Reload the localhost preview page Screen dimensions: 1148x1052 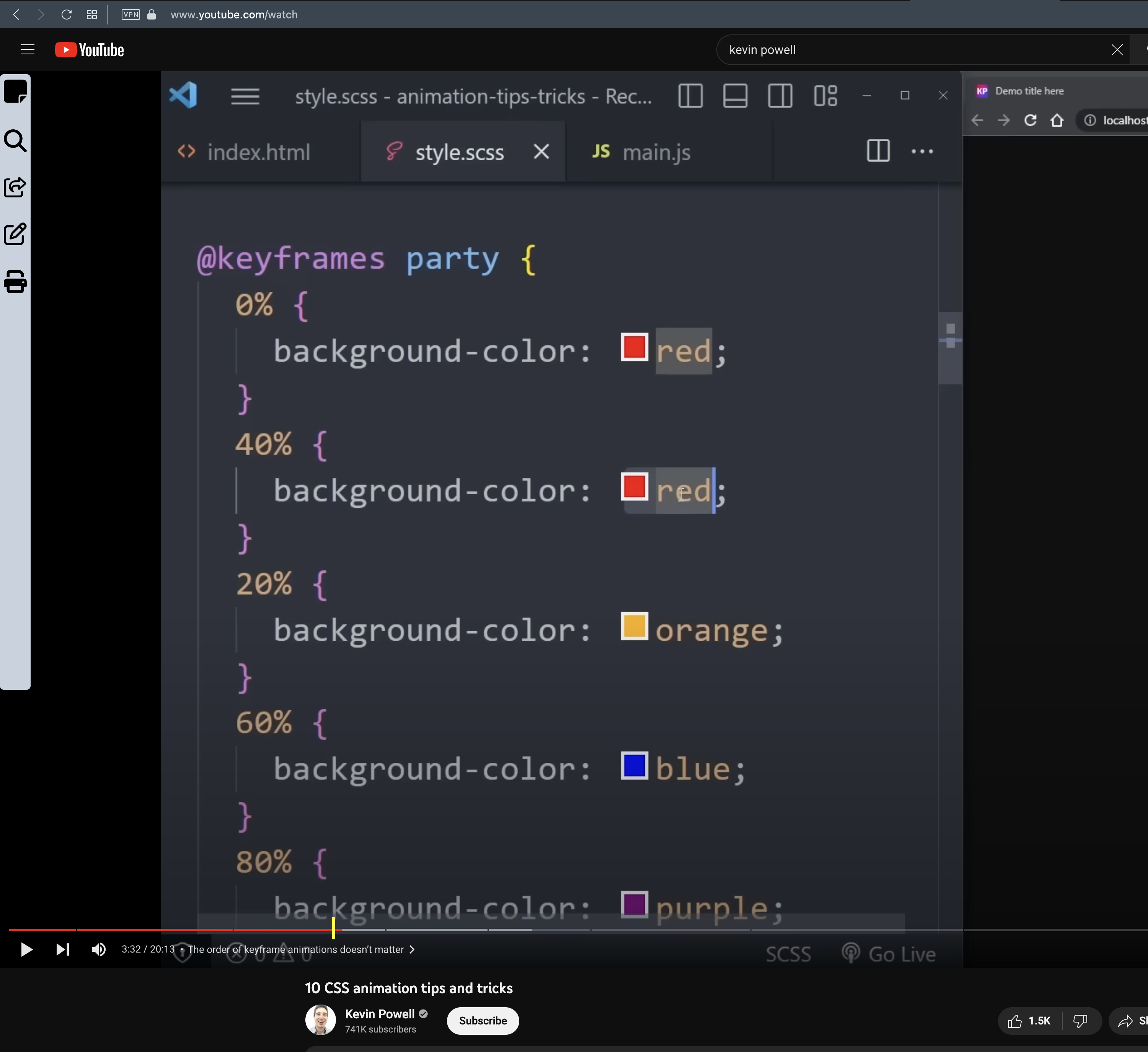tap(1031, 120)
